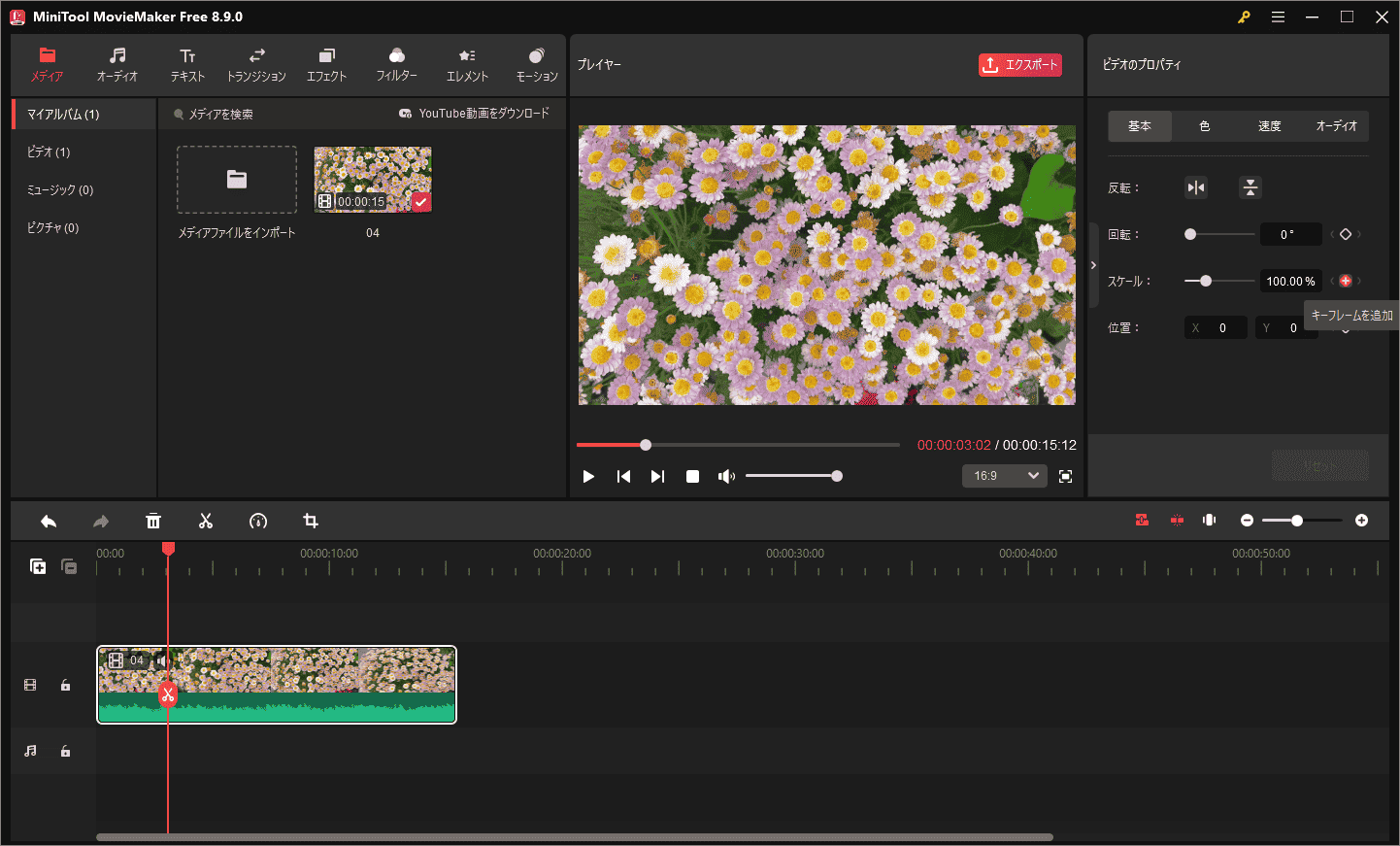Toggle lock on the video track
This screenshot has height=846, width=1400.
65,685
